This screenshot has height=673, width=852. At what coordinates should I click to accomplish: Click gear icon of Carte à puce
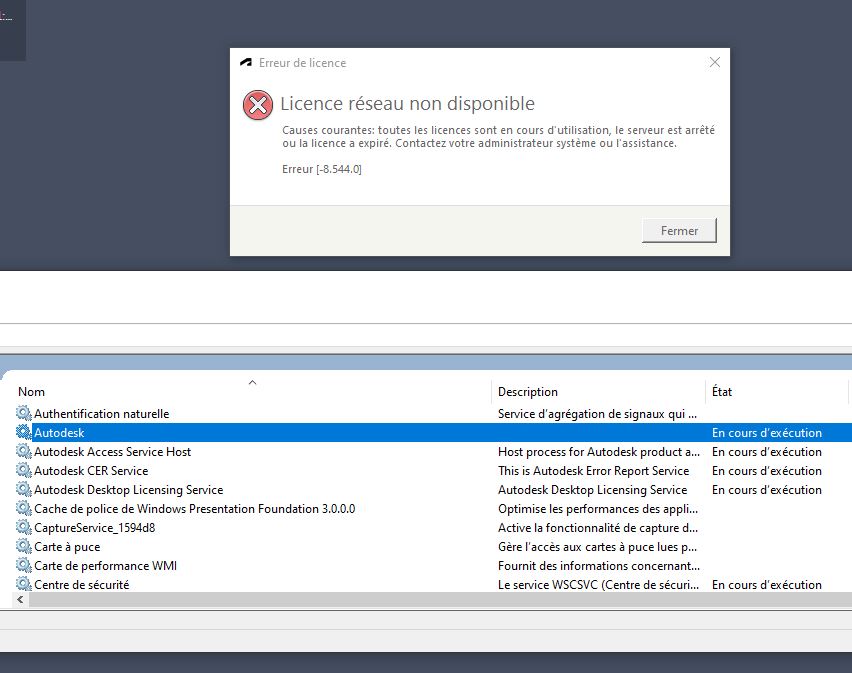24,546
